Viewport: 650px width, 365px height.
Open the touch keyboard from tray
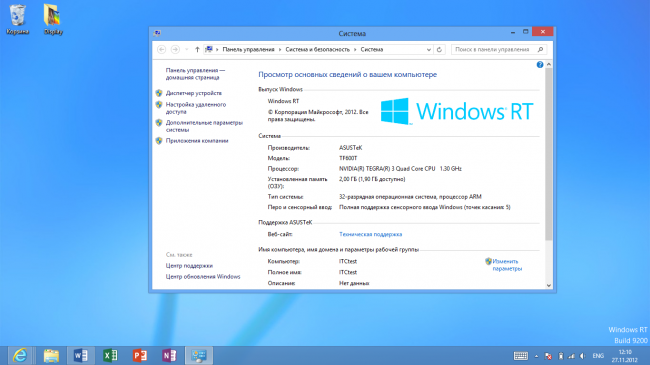pyautogui.click(x=521, y=356)
